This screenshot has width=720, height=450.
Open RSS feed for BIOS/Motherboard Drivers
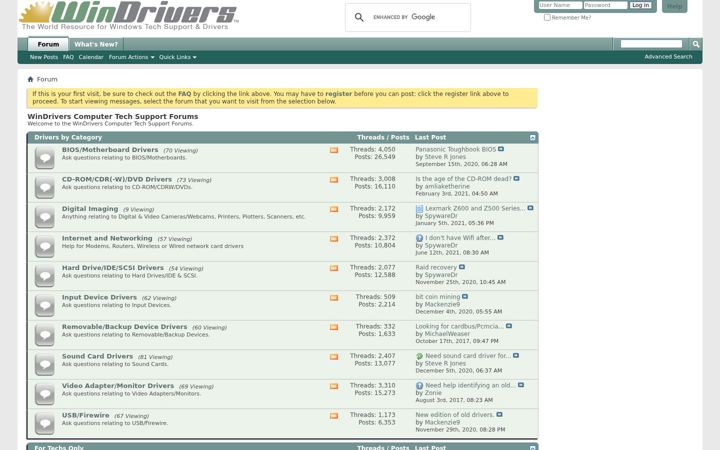[334, 150]
